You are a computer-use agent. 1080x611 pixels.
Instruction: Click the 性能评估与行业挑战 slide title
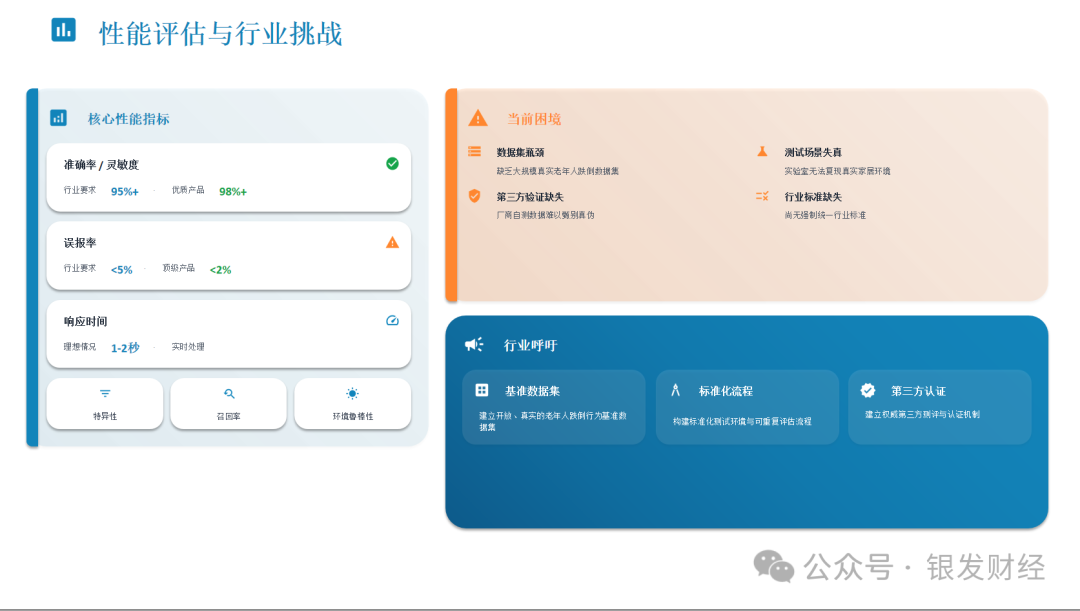point(221,34)
